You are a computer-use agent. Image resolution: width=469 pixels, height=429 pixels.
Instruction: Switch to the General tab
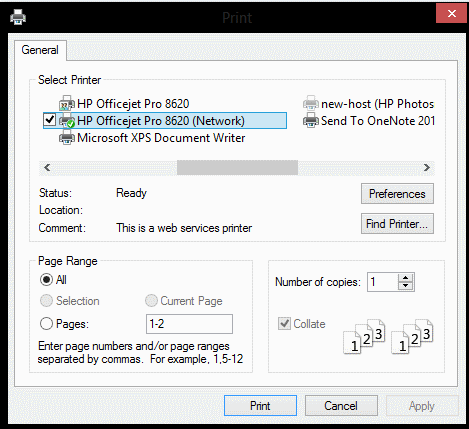point(40,50)
